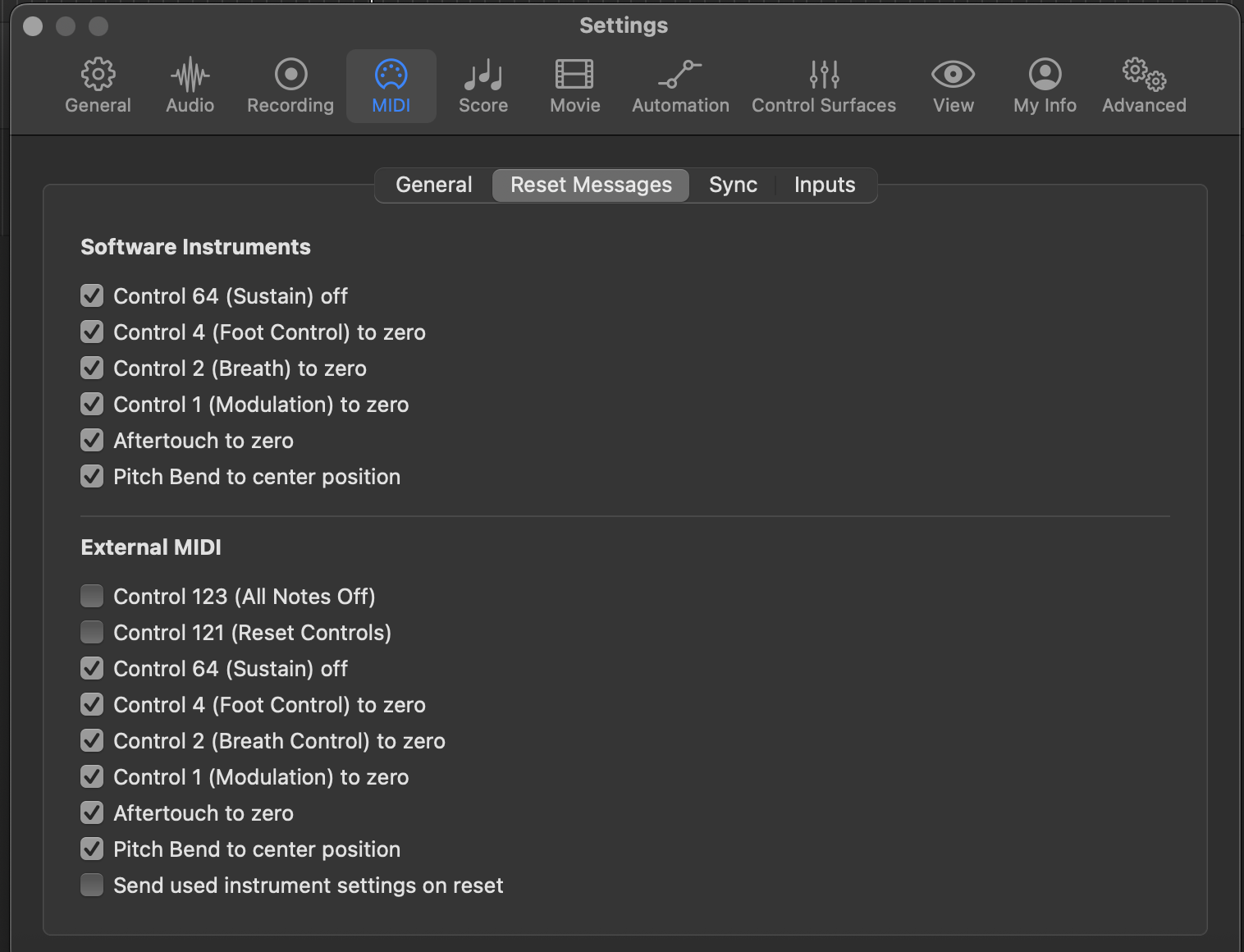Enable Send used instrument settings on reset
1244x952 pixels.
coord(92,885)
